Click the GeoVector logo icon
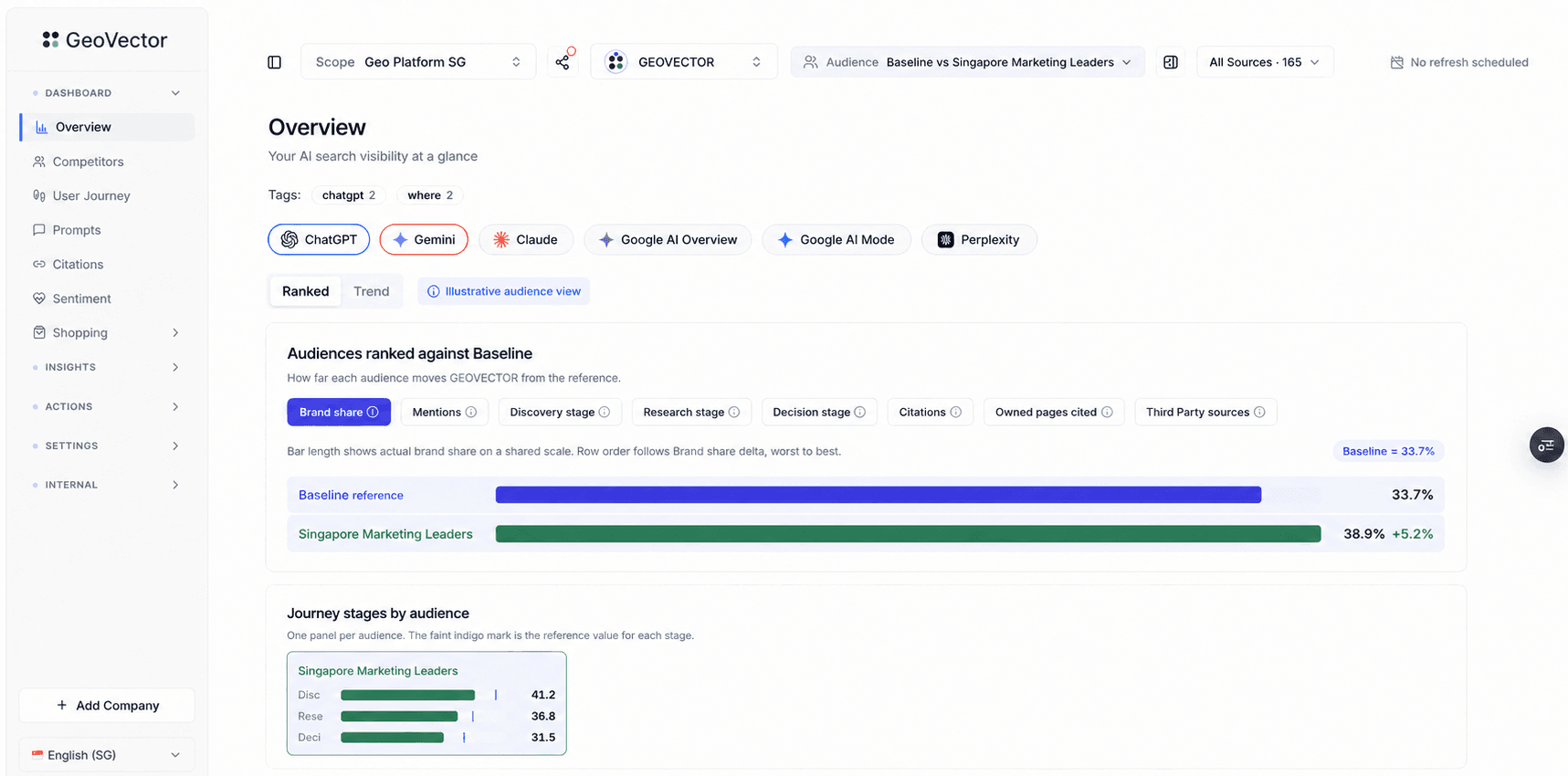The height and width of the screenshot is (776, 1568). coord(50,39)
